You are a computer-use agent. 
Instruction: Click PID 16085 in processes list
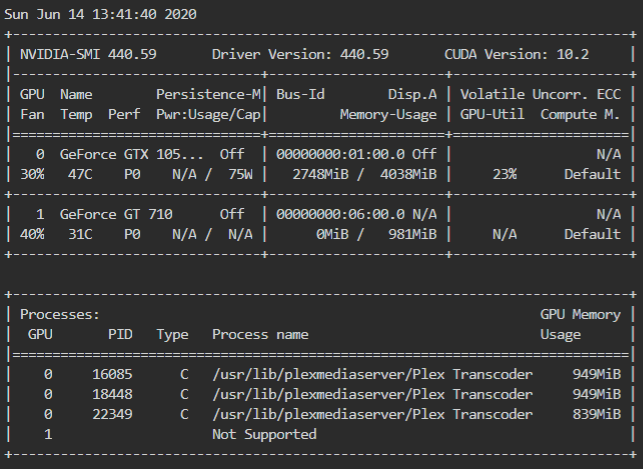tap(112, 375)
